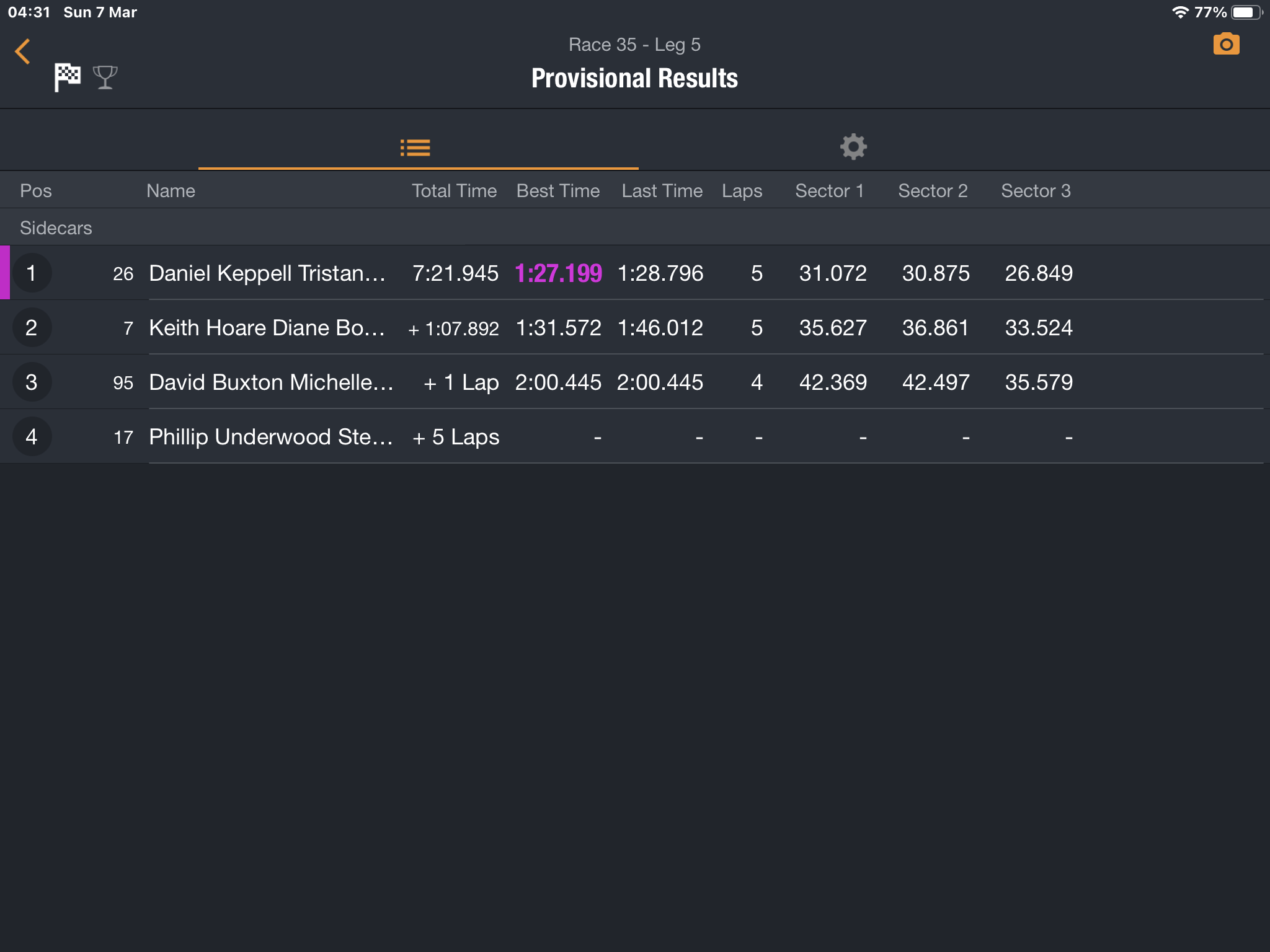Select sector 1 time 42.369
Image resolution: width=1270 pixels, height=952 pixels.
(x=833, y=382)
